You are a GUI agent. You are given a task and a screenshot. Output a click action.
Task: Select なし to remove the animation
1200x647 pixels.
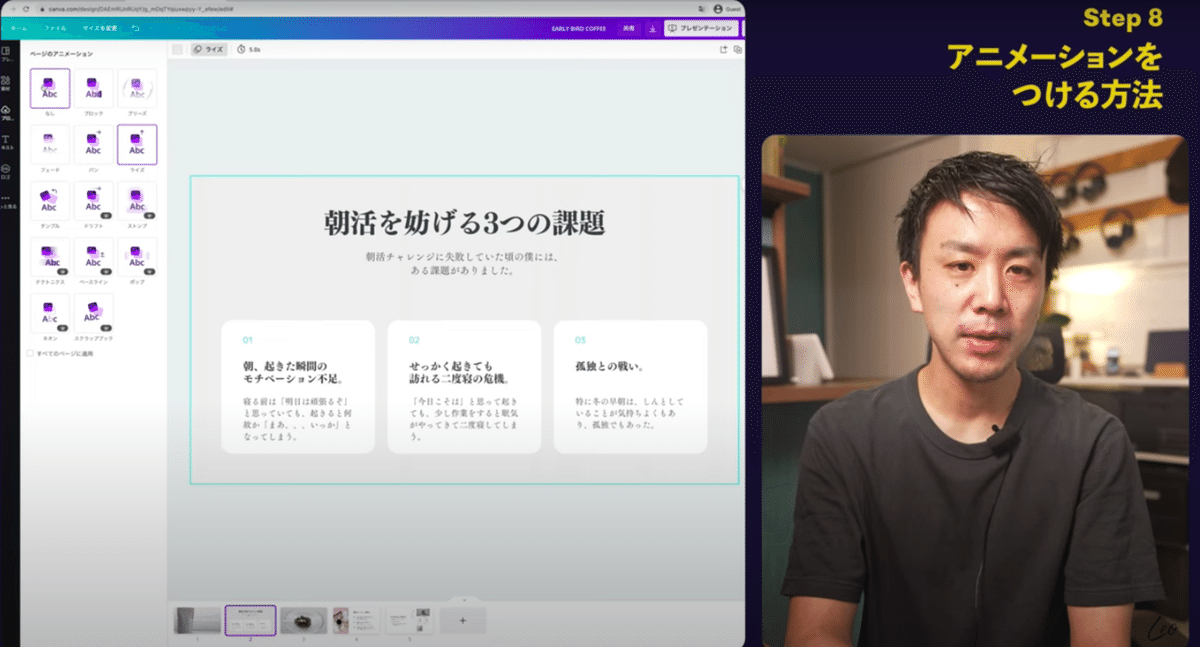click(x=50, y=88)
